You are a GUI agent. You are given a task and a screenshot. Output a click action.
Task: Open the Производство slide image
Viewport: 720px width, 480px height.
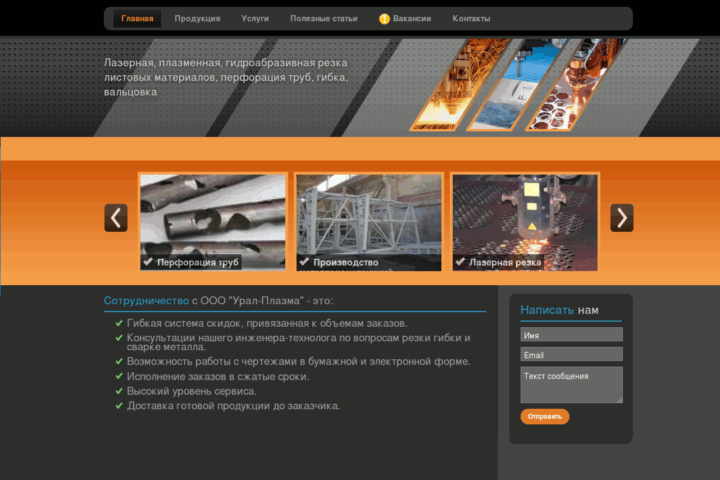369,213
